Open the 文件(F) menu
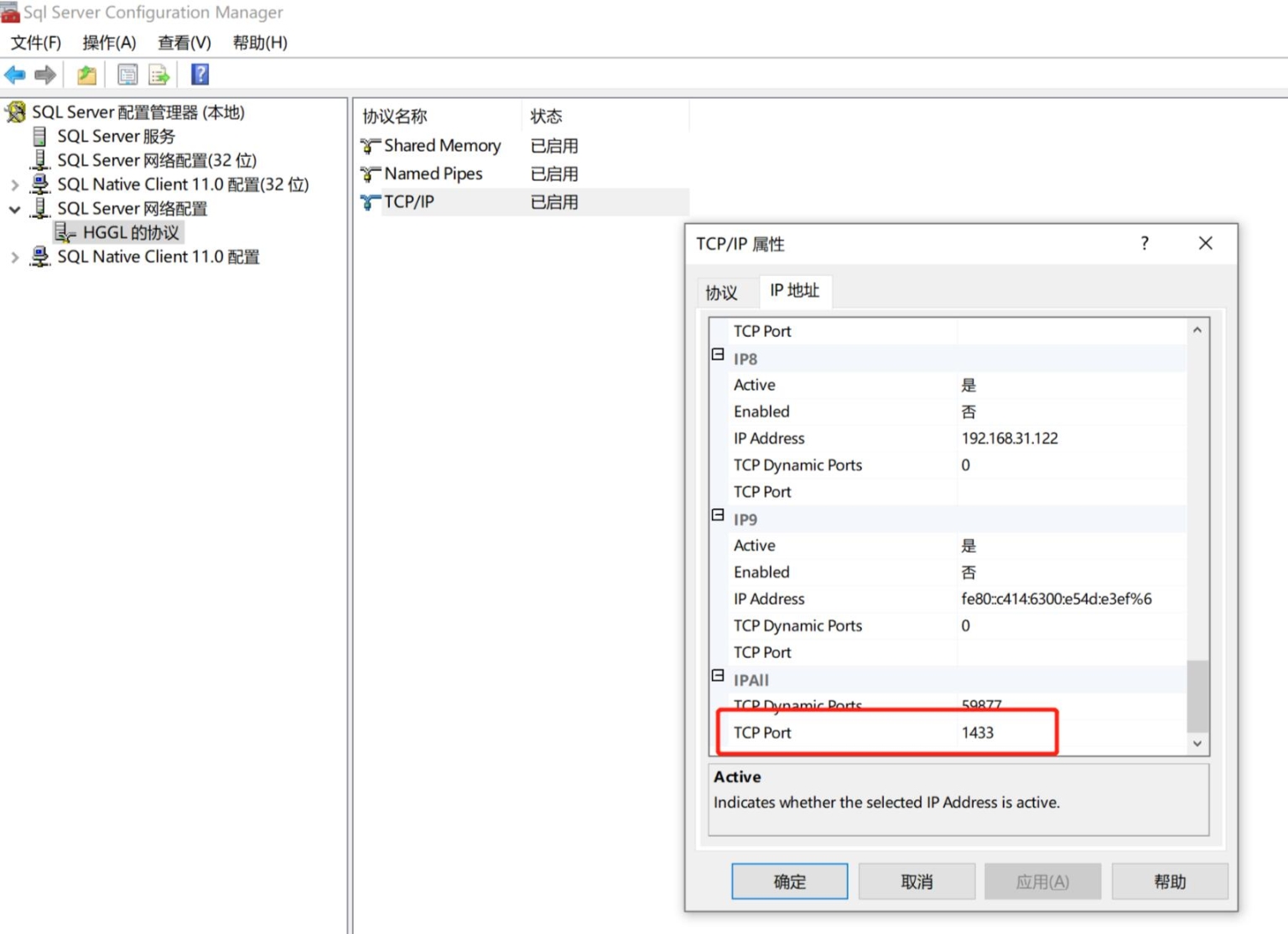The image size is (1288, 934). pyautogui.click(x=35, y=43)
